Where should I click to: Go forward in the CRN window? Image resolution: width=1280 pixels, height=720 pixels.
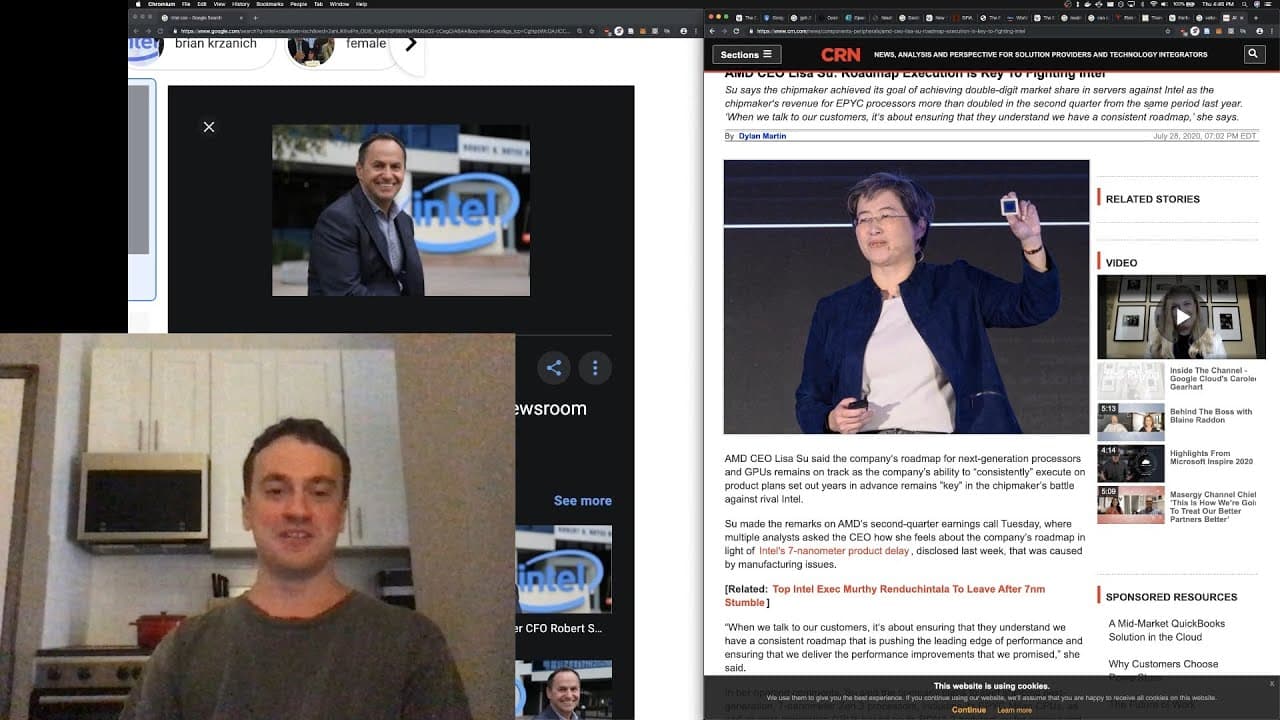point(724,31)
